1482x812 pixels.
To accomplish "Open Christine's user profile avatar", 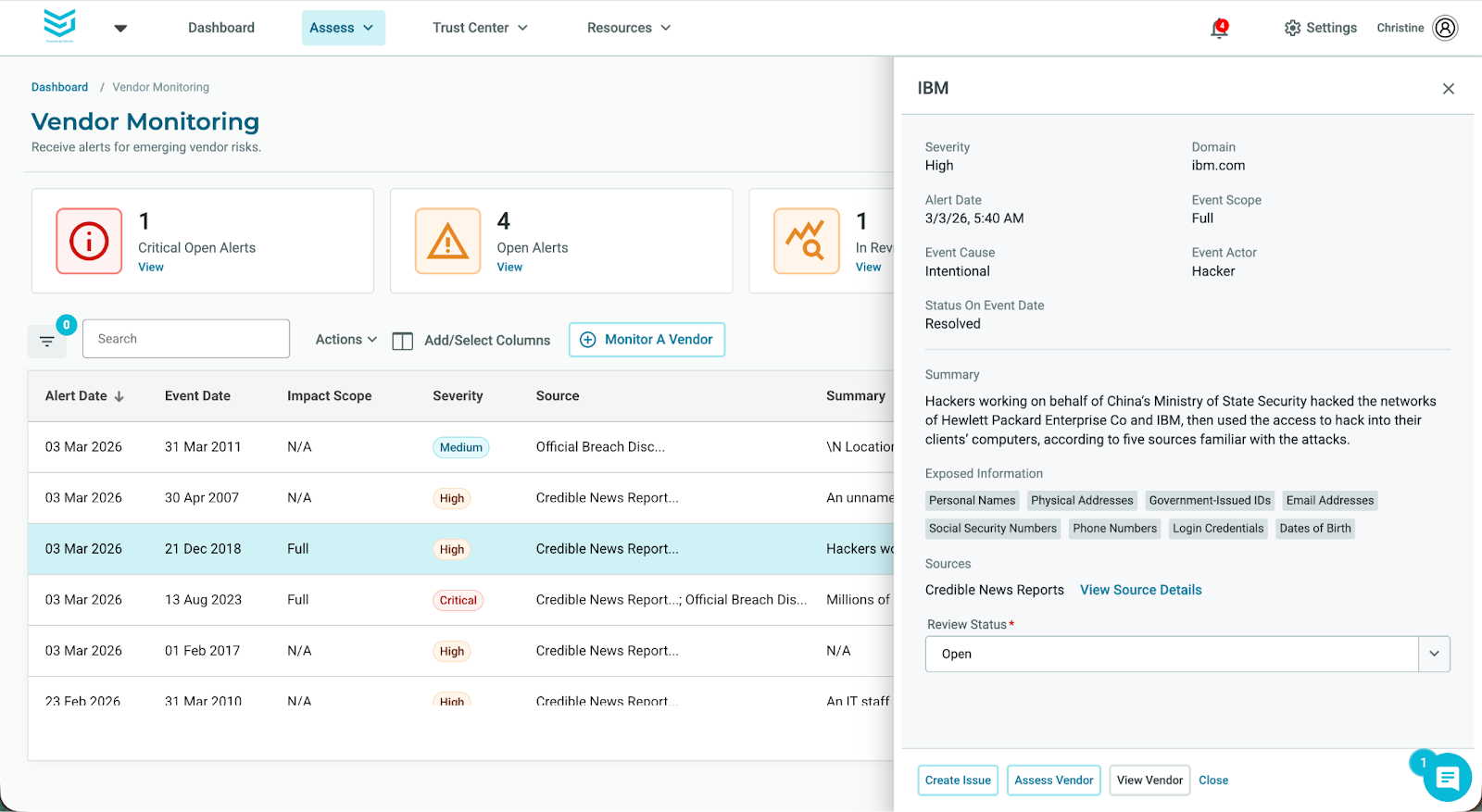I will [1445, 28].
